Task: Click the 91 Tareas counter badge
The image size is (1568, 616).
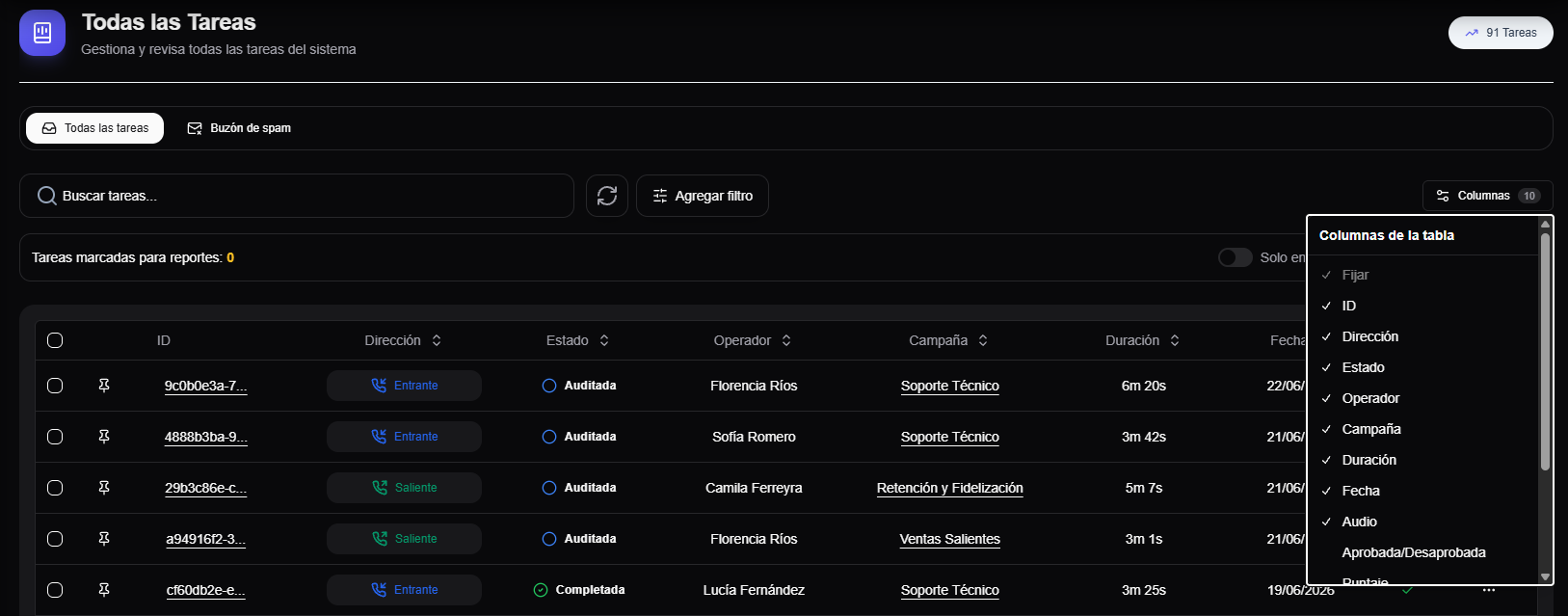Action: (1501, 33)
